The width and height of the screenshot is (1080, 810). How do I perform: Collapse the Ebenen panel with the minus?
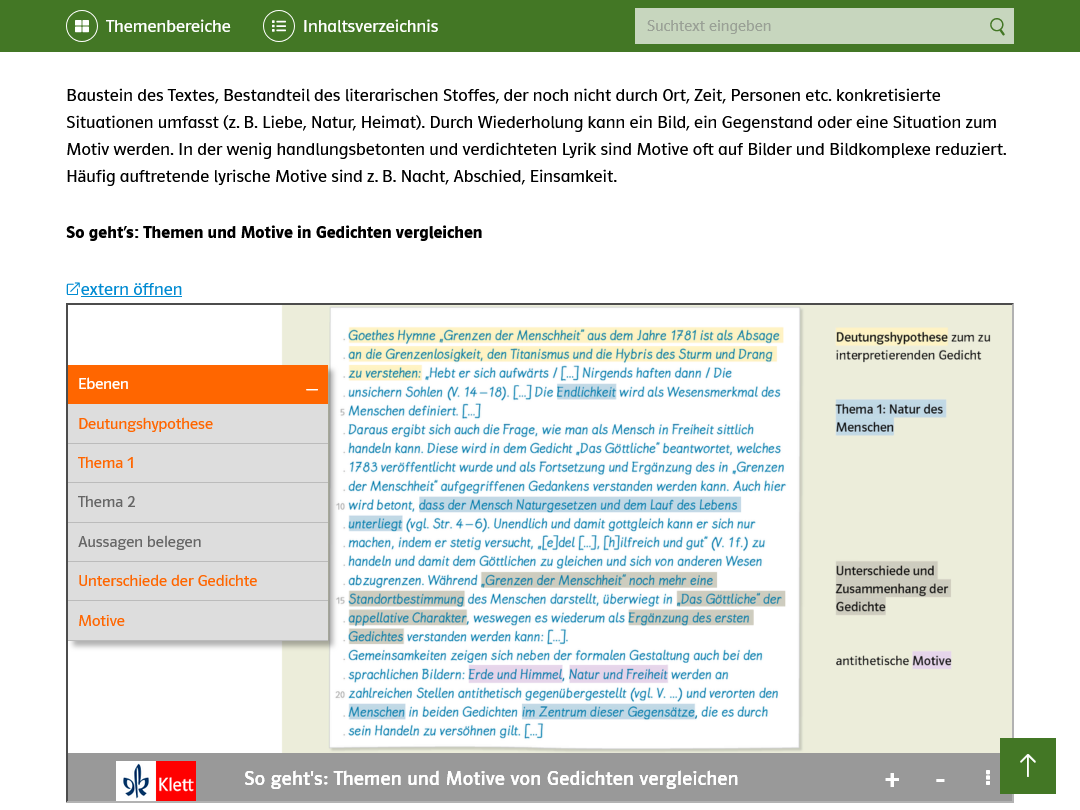coord(312,390)
